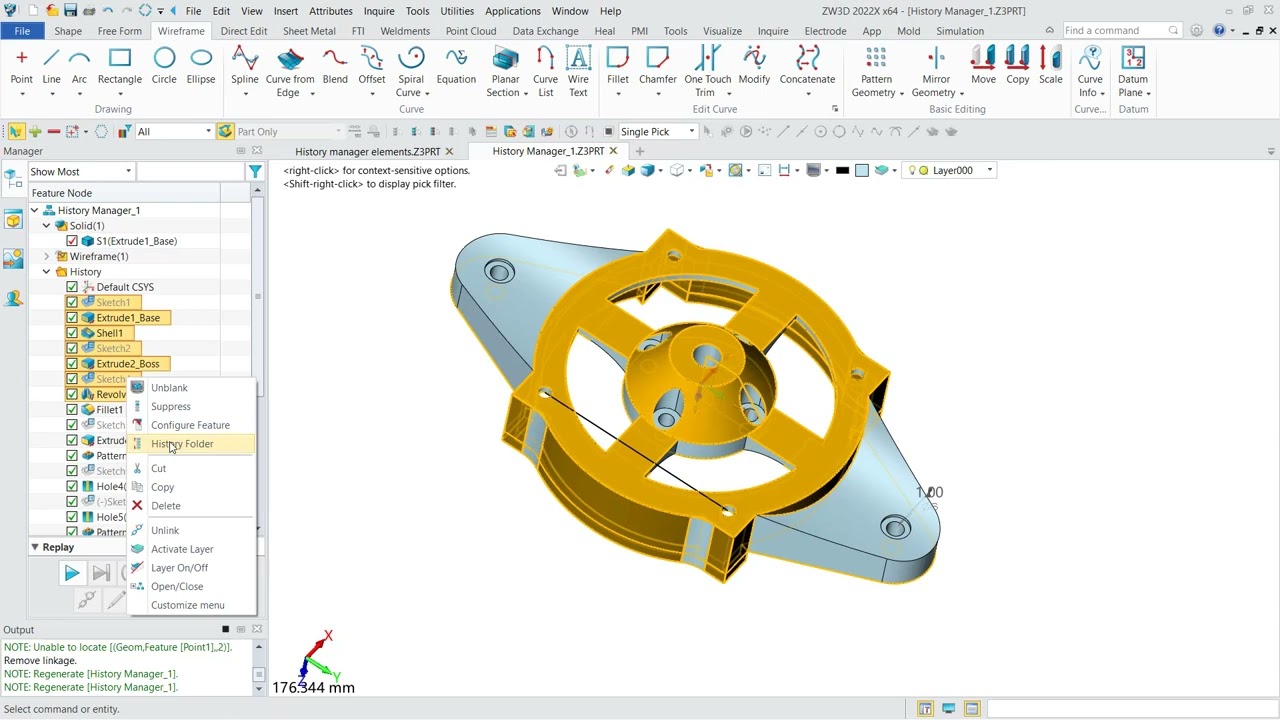Screen dimensions: 1280x720
Task: Switch to the Sheet Metal ribbon tab
Action: 309,31
